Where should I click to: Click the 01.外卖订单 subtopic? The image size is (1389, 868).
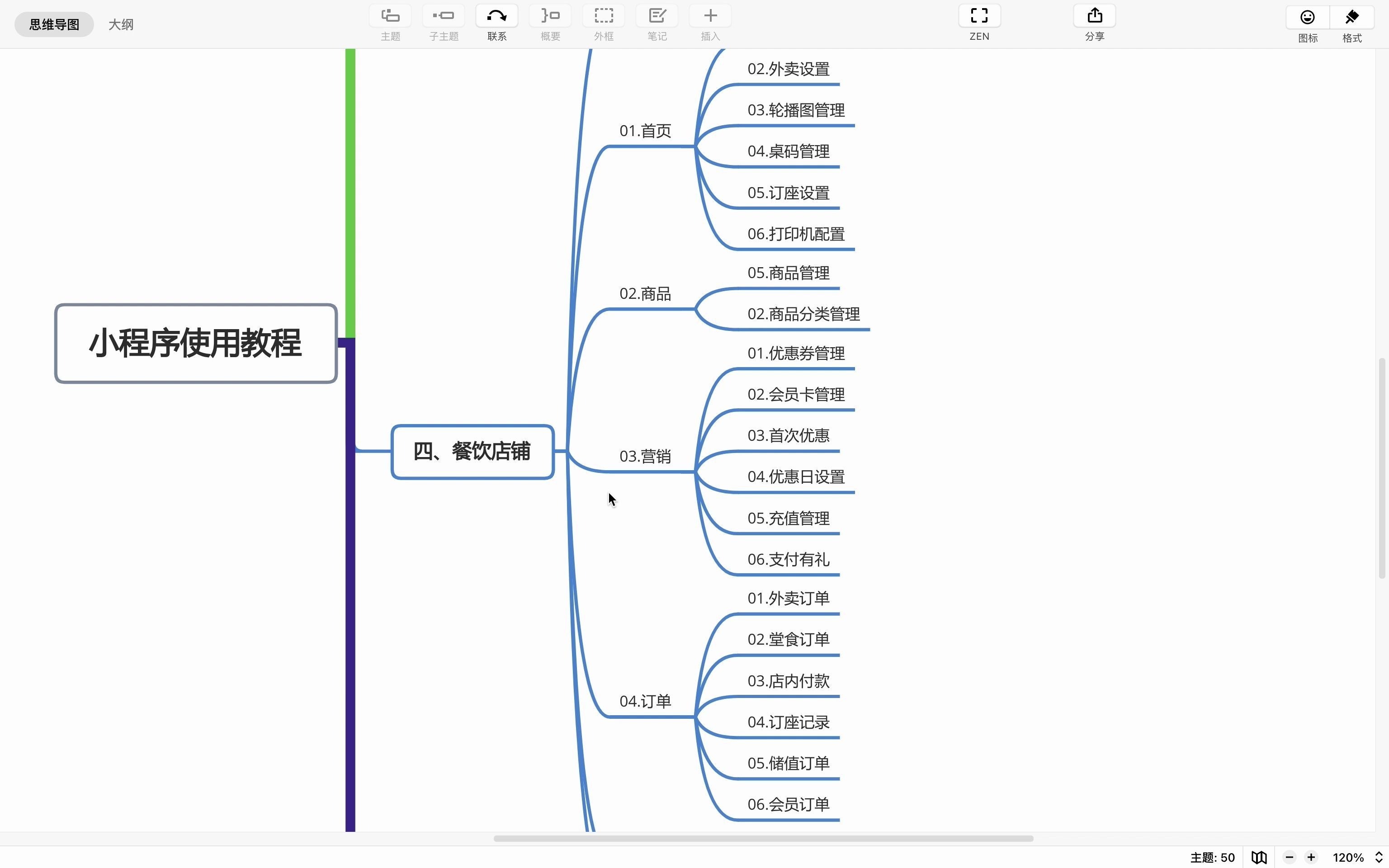(x=788, y=599)
